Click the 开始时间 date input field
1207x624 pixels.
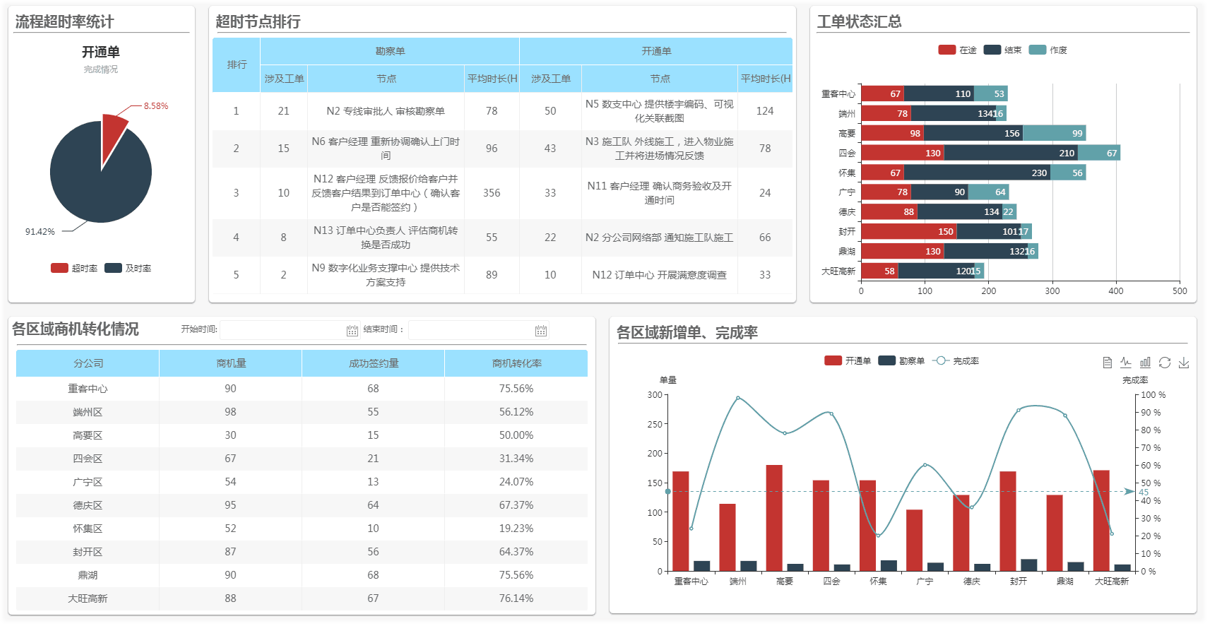282,330
